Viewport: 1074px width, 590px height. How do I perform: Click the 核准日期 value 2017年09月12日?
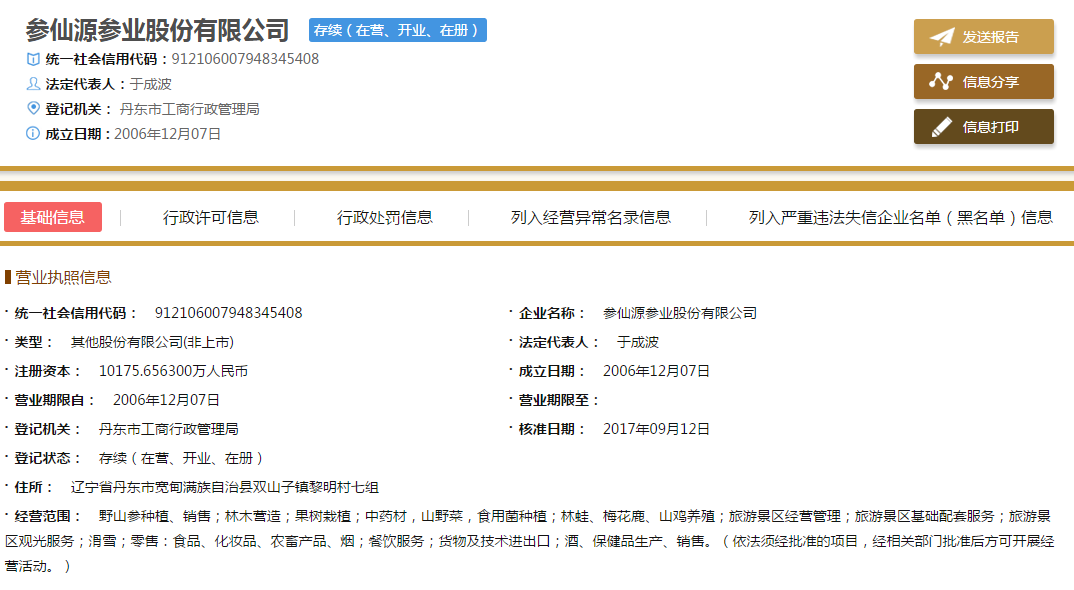tap(656, 429)
